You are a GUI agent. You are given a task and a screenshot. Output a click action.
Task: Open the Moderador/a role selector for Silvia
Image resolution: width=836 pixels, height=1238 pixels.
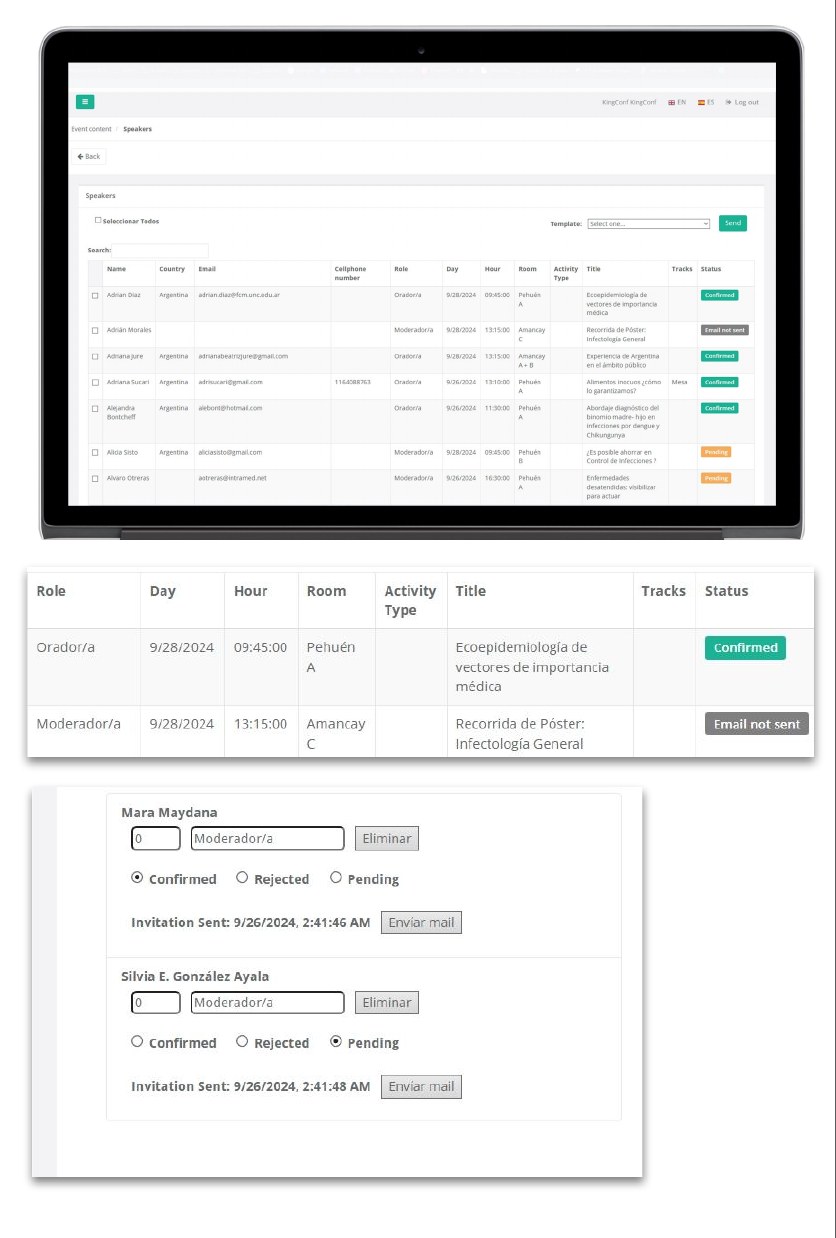tap(266, 1002)
